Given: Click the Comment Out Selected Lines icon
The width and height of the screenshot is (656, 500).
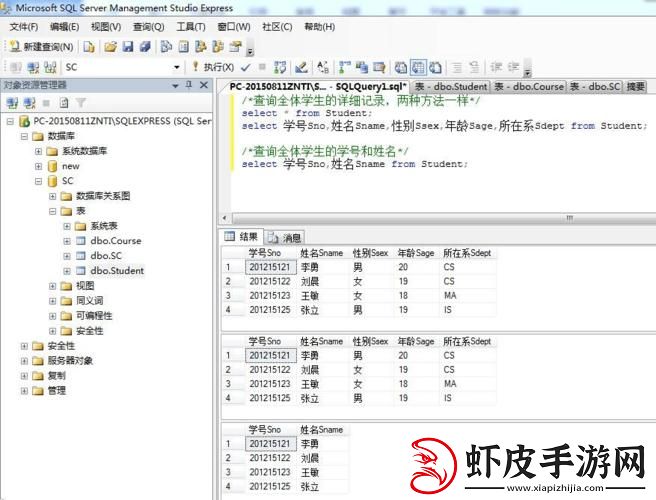Looking at the screenshot, I should 457,67.
